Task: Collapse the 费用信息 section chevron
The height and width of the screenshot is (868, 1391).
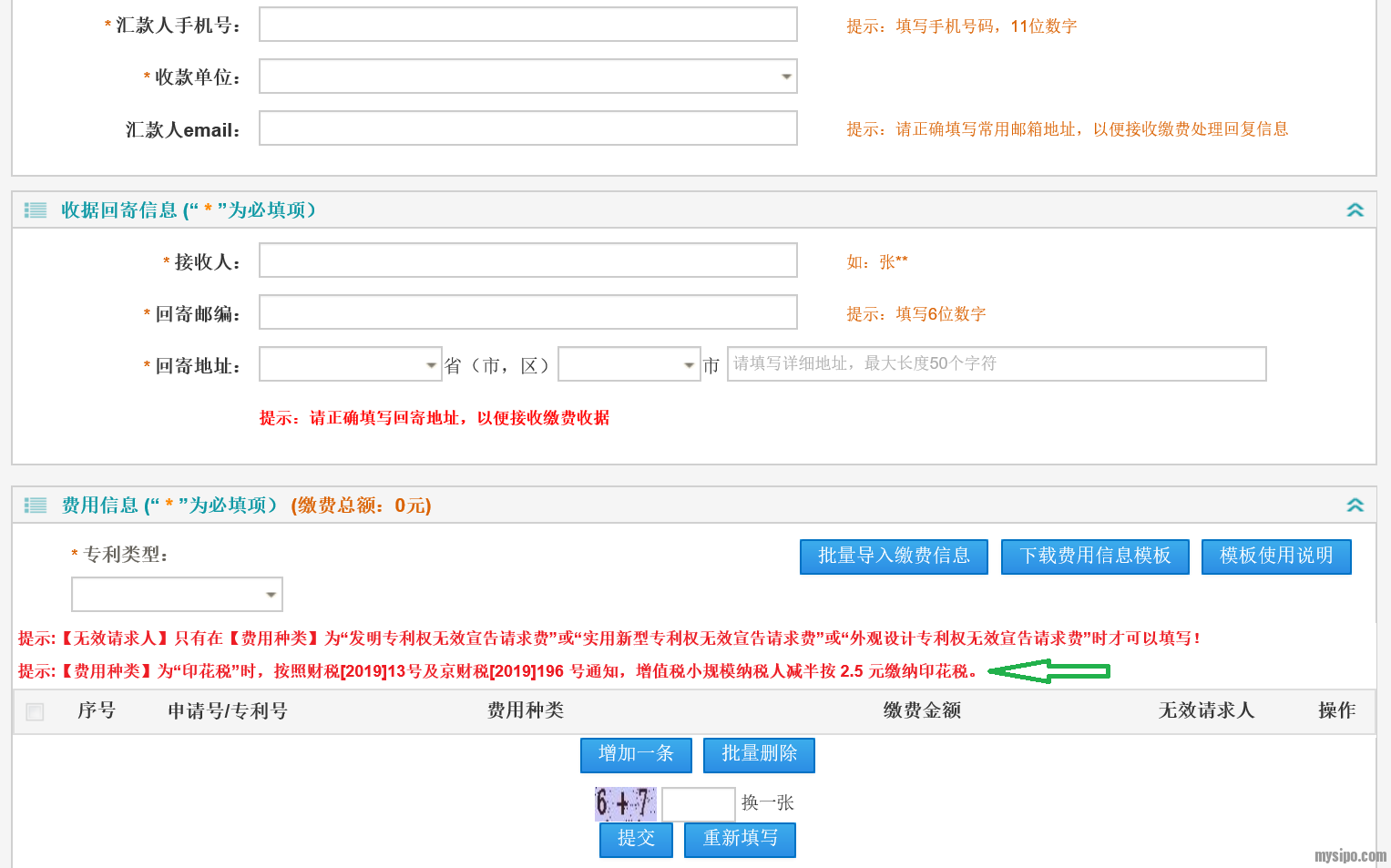Action: [x=1355, y=505]
